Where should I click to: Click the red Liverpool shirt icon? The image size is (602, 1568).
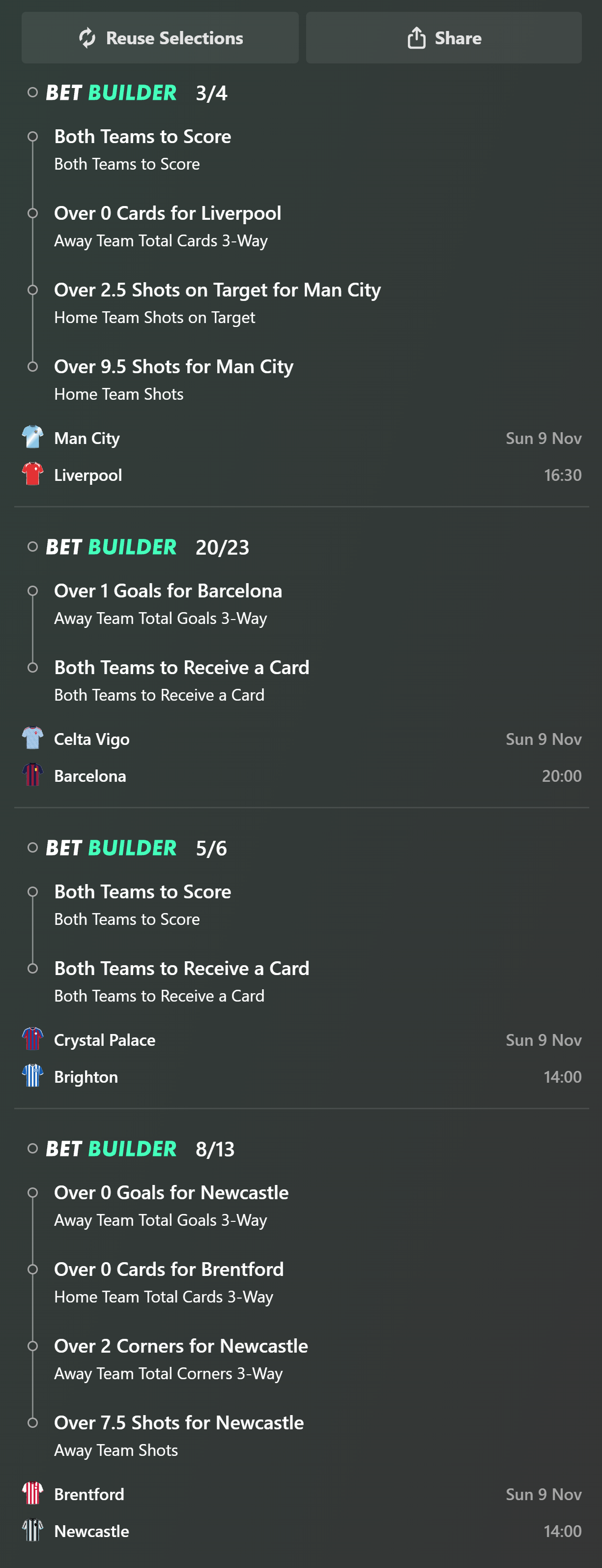(33, 474)
